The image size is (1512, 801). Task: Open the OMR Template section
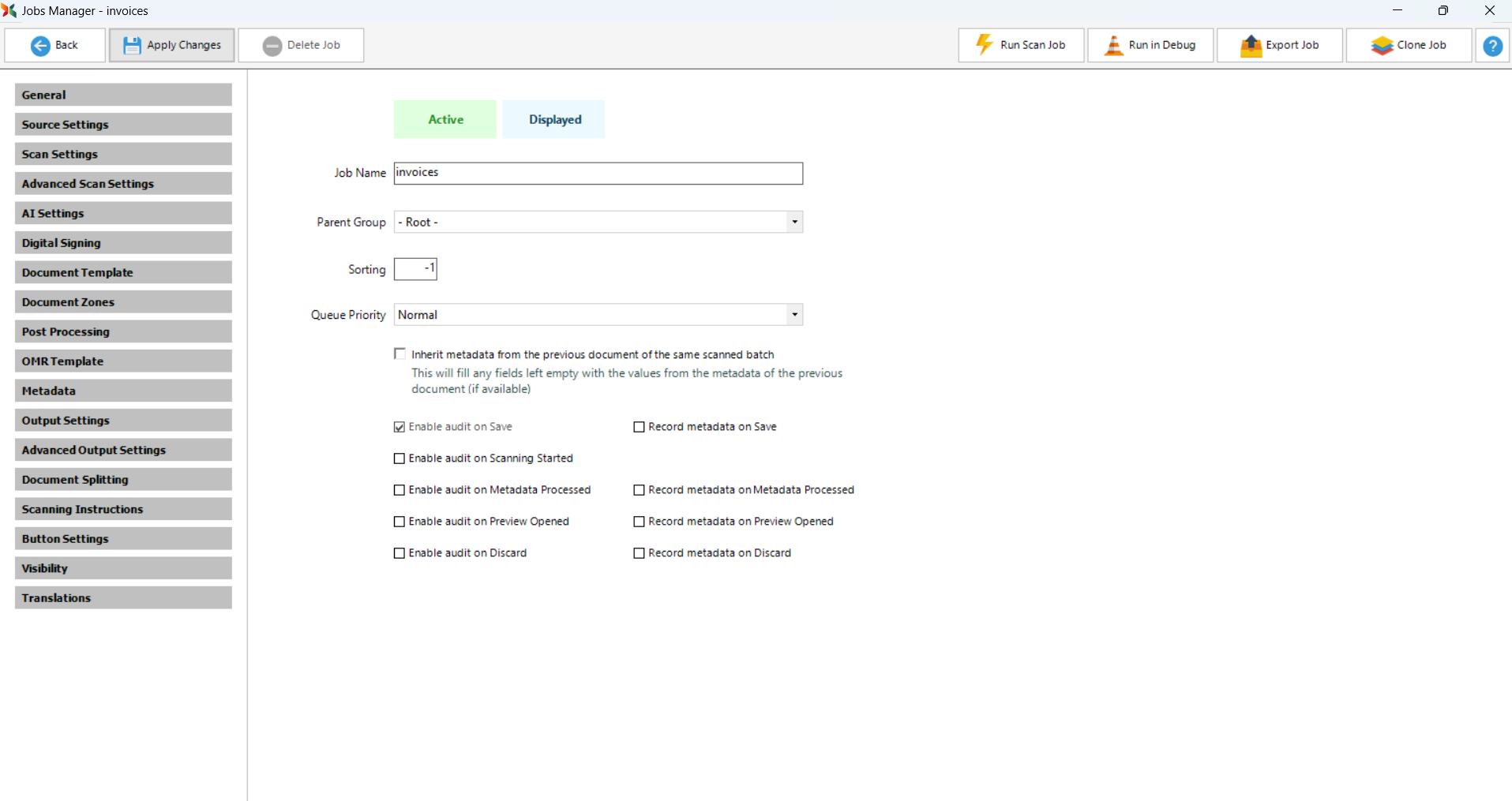pos(123,361)
